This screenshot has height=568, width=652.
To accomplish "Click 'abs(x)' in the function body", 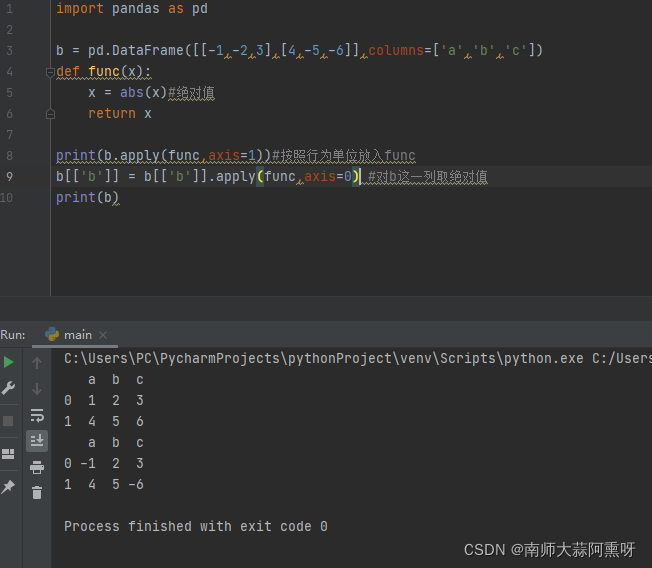I will [143, 92].
